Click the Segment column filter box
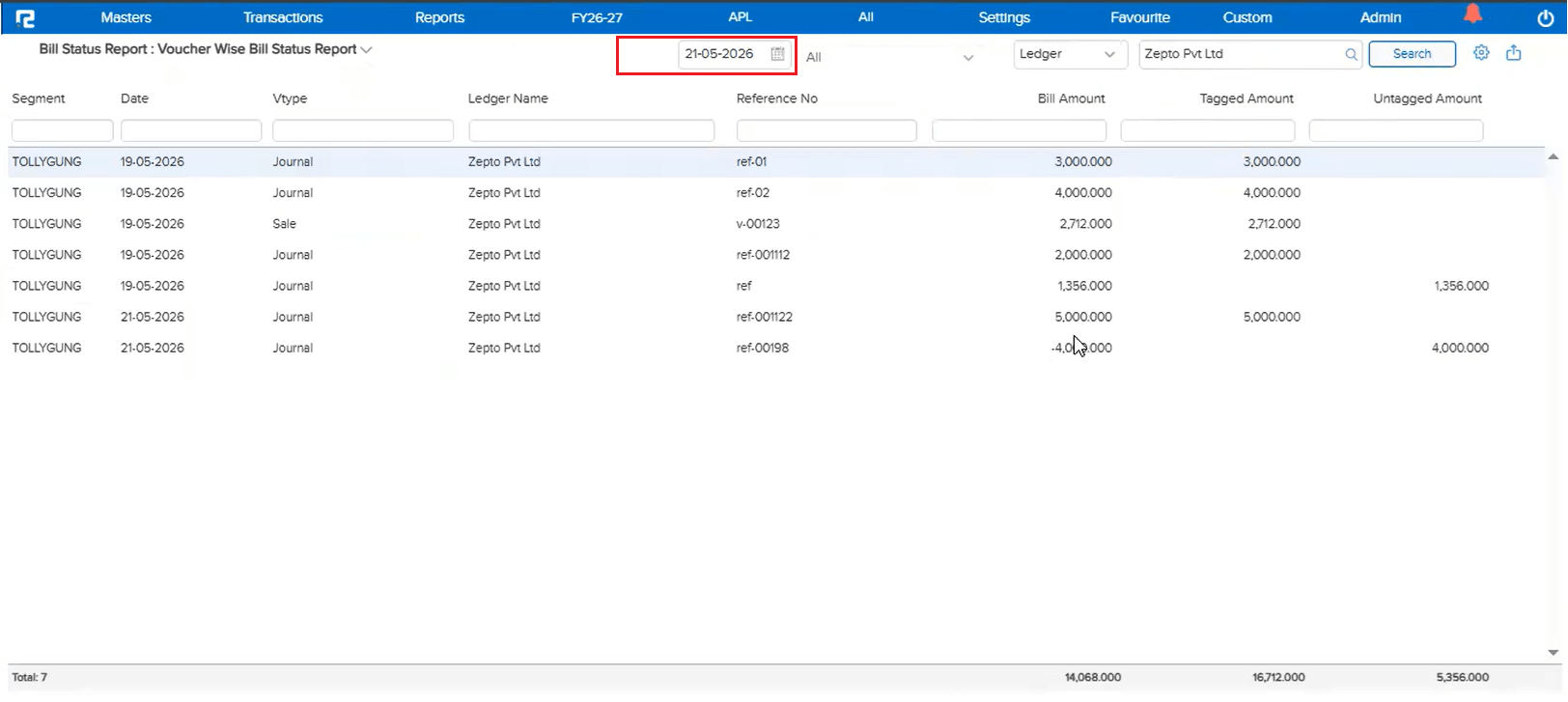 [63, 130]
